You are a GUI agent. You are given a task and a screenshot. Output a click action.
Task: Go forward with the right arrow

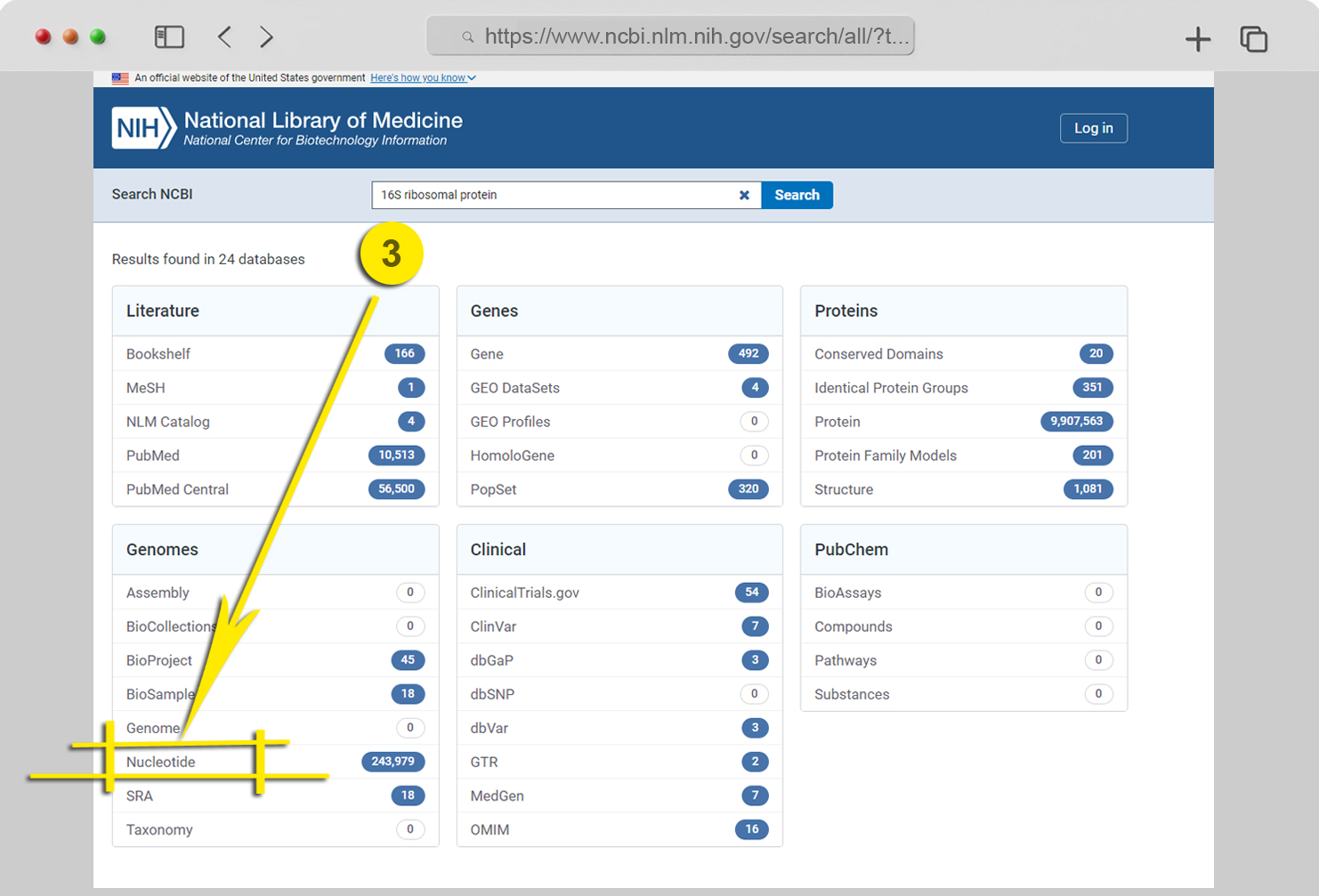[x=266, y=36]
